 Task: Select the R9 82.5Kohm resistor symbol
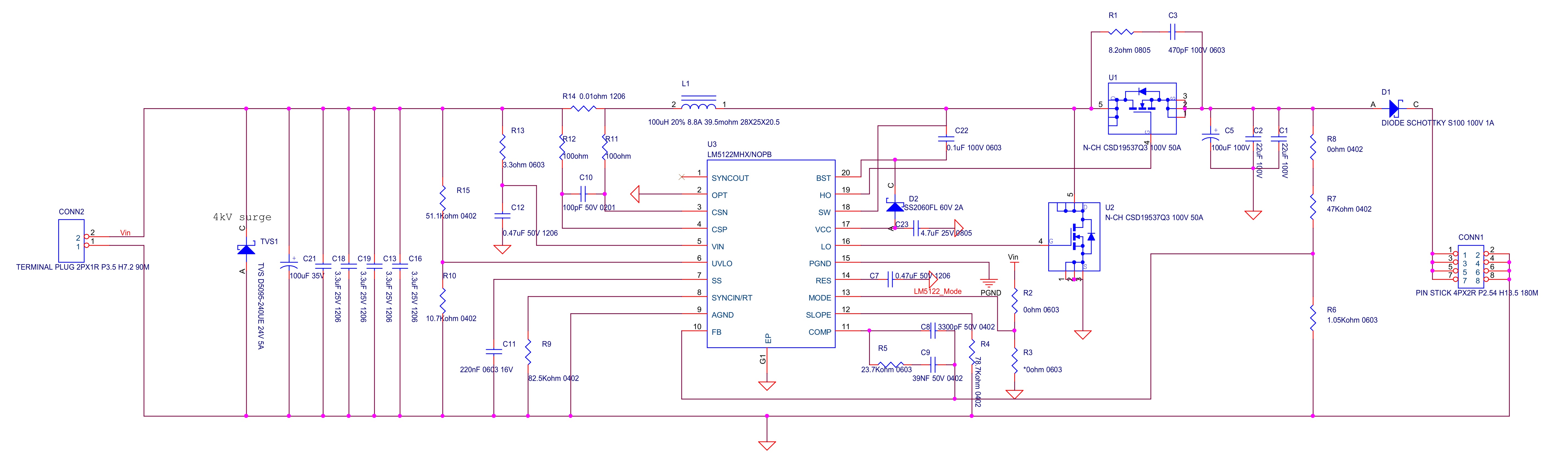pyautogui.click(x=528, y=353)
